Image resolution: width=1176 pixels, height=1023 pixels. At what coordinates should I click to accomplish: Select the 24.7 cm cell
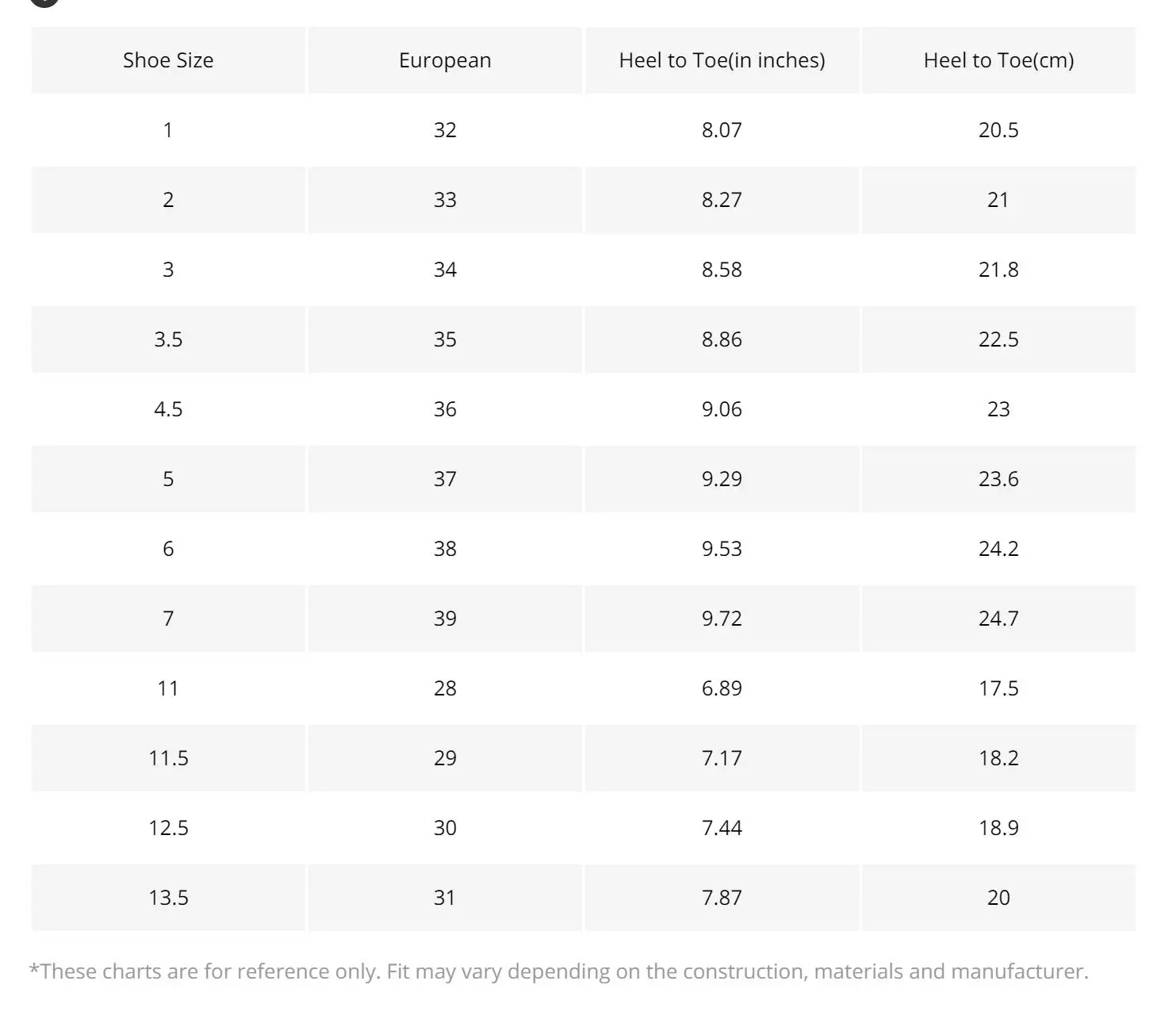(998, 619)
